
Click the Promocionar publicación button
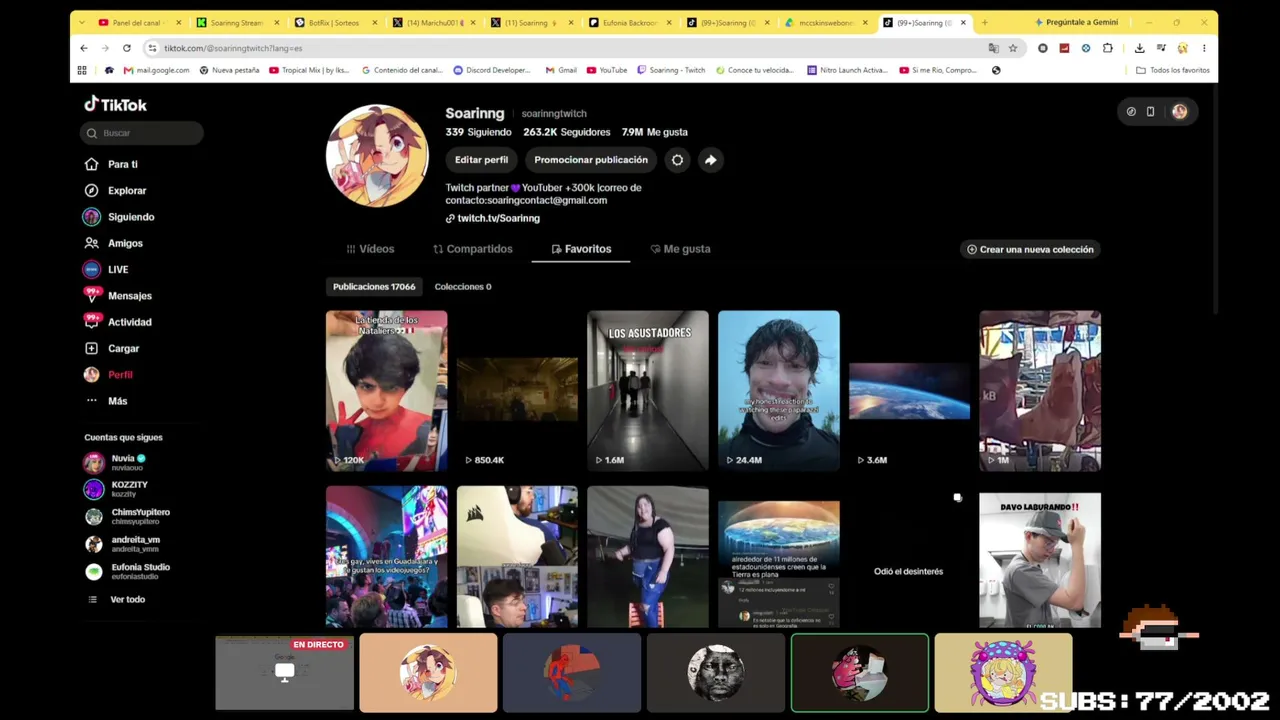pos(591,160)
